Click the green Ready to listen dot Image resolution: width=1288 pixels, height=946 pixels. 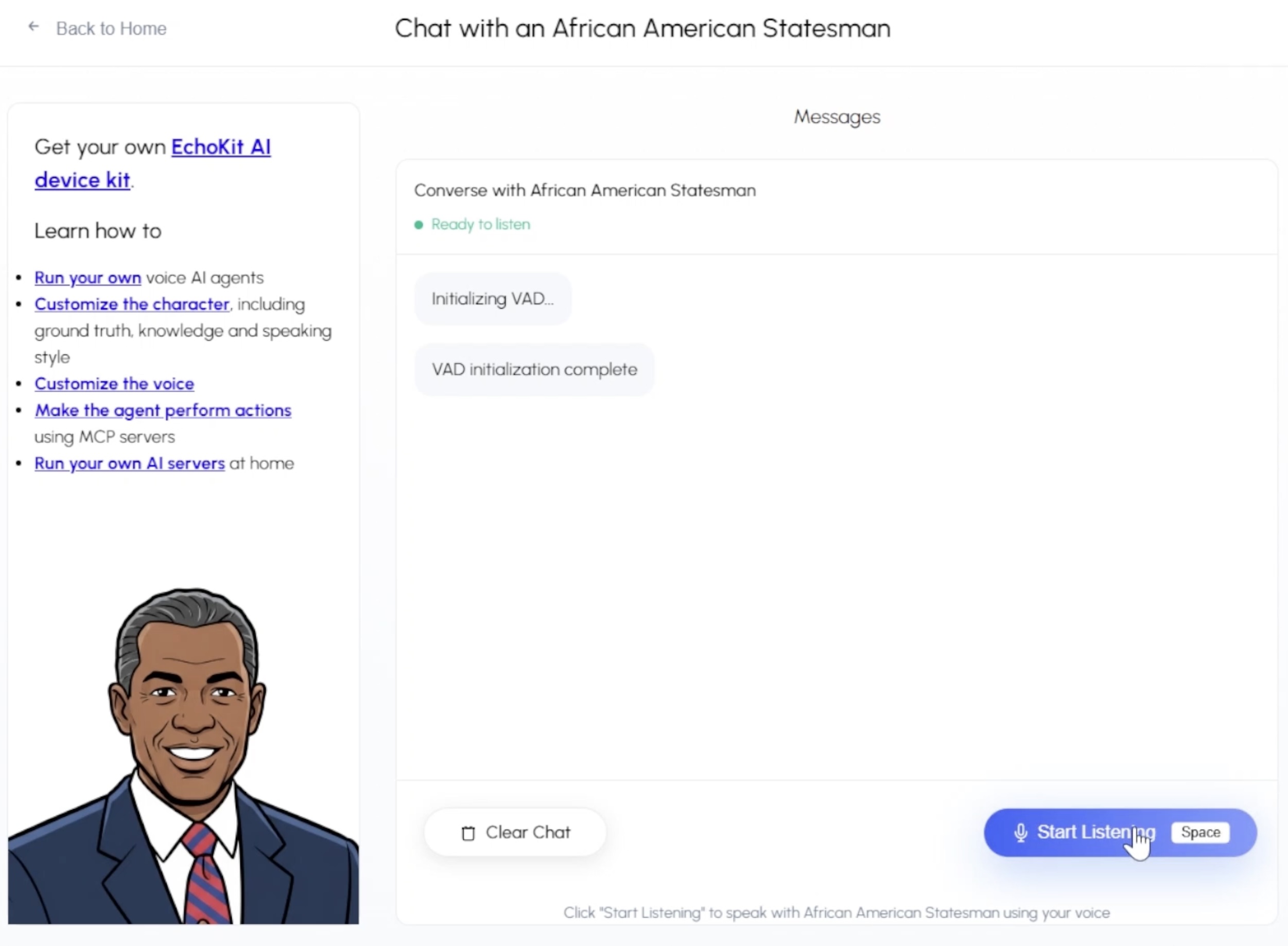pyautogui.click(x=419, y=225)
